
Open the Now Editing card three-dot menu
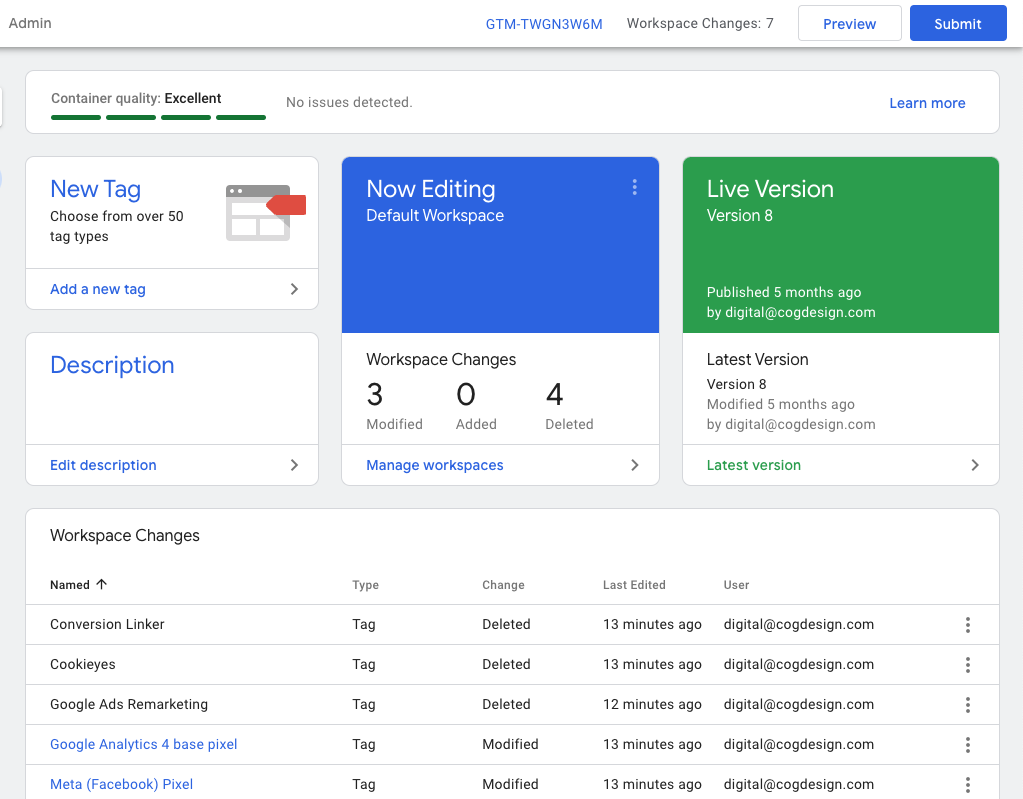(x=634, y=188)
